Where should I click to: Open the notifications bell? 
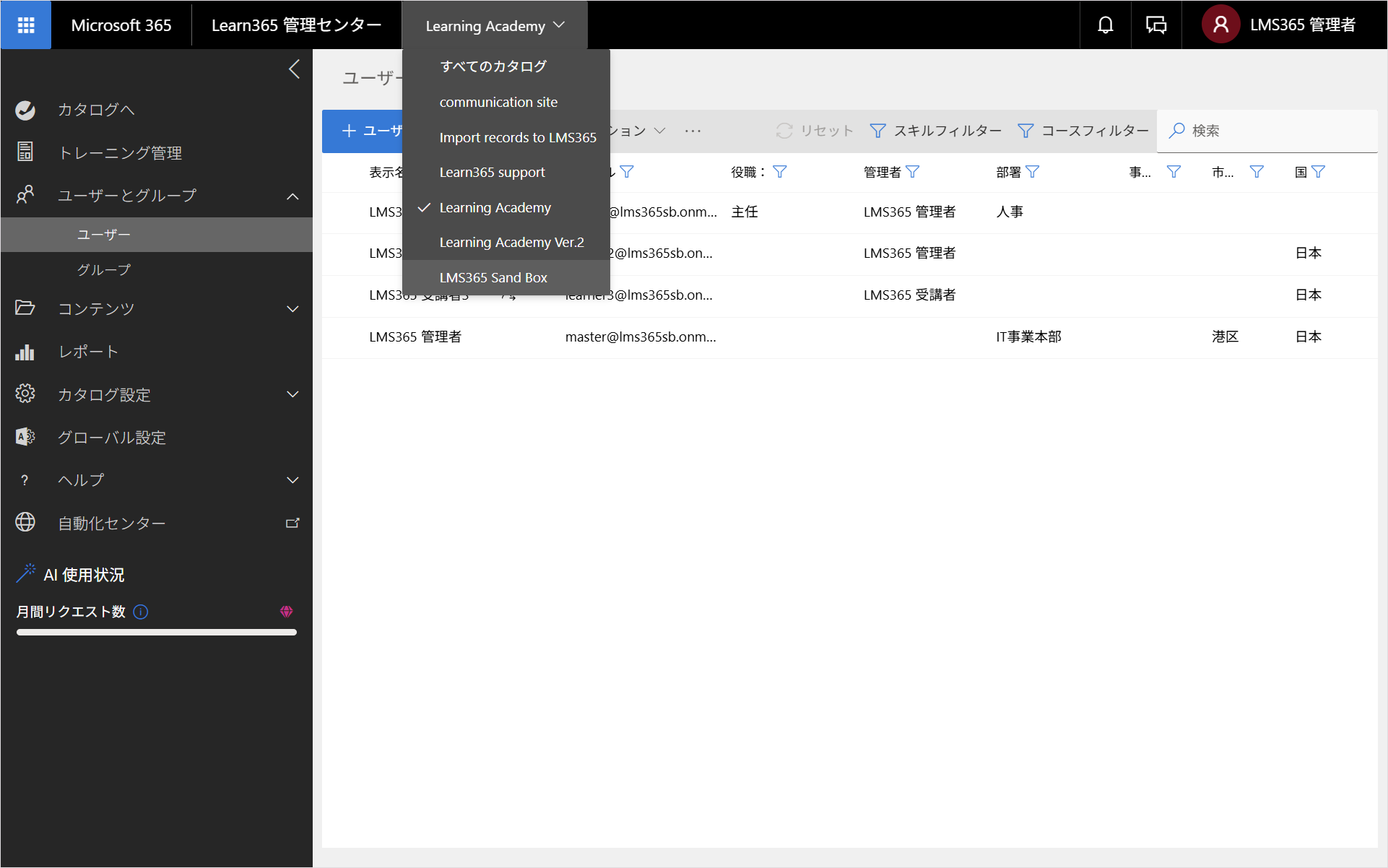coord(1105,25)
